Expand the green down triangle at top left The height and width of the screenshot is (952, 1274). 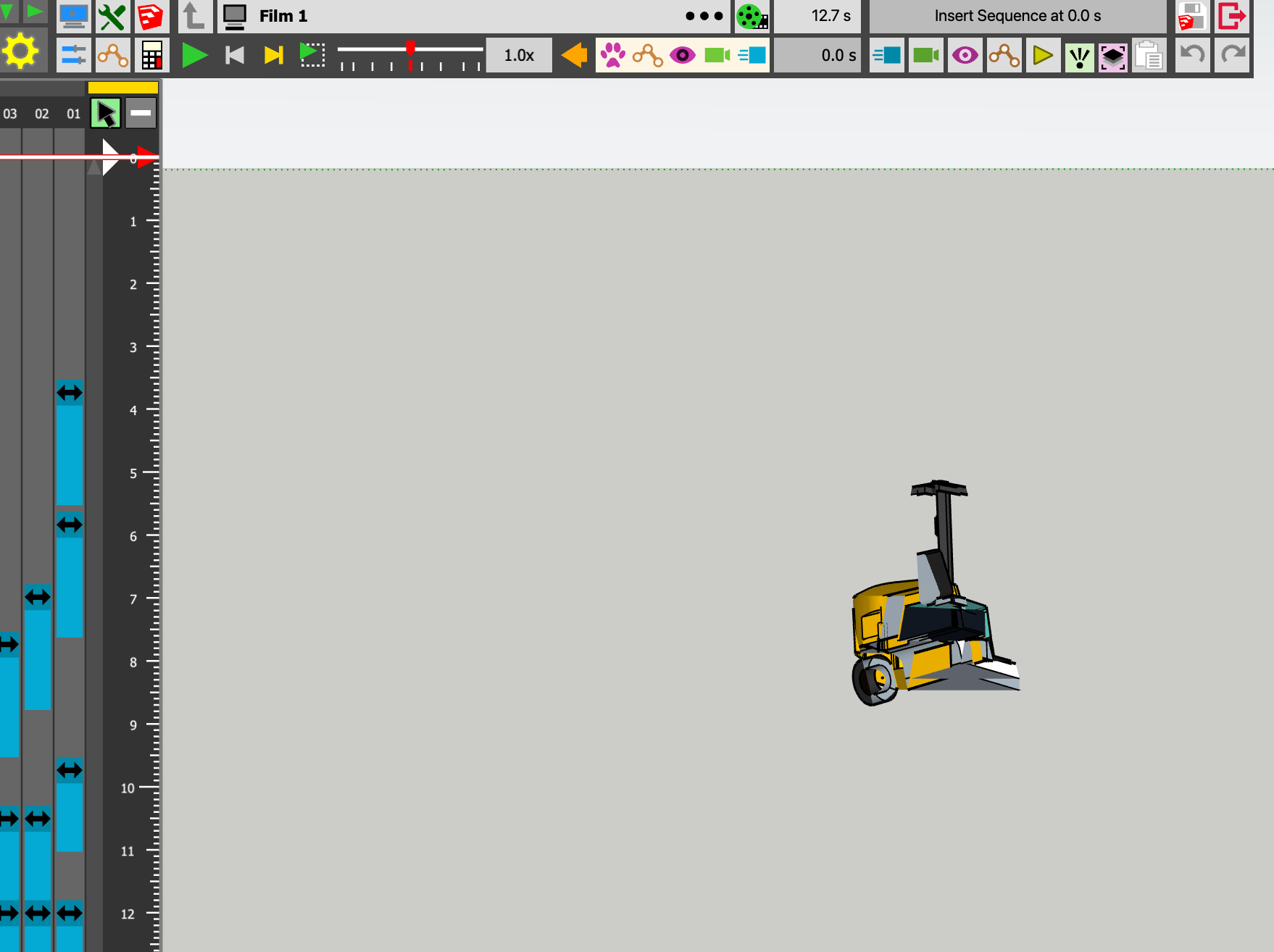[x=7, y=12]
